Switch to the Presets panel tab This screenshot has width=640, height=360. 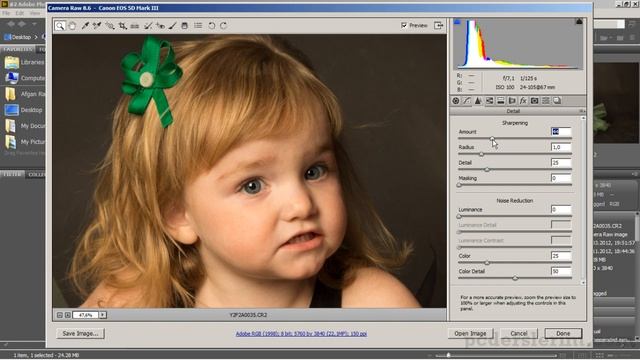click(546, 100)
